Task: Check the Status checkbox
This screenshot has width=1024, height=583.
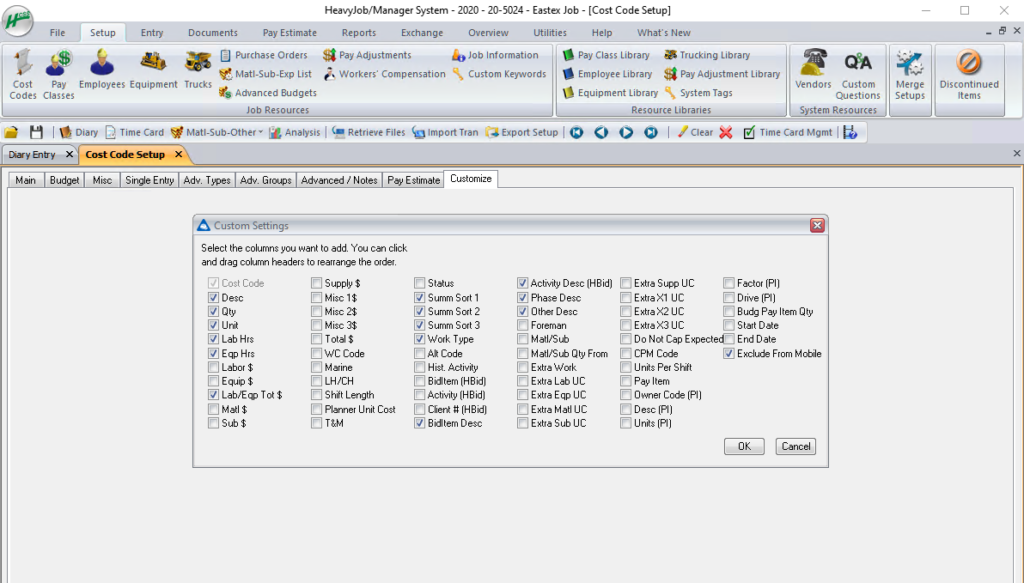Action: (x=419, y=283)
